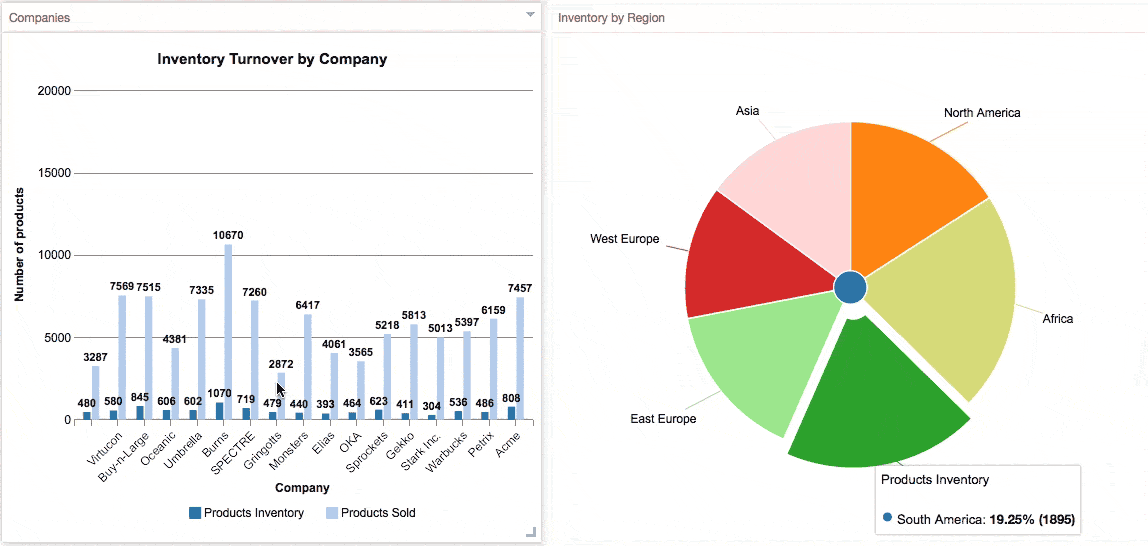Viewport: 1148px width, 546px height.
Task: Click the blue center circle of pie chart
Action: tap(850, 286)
